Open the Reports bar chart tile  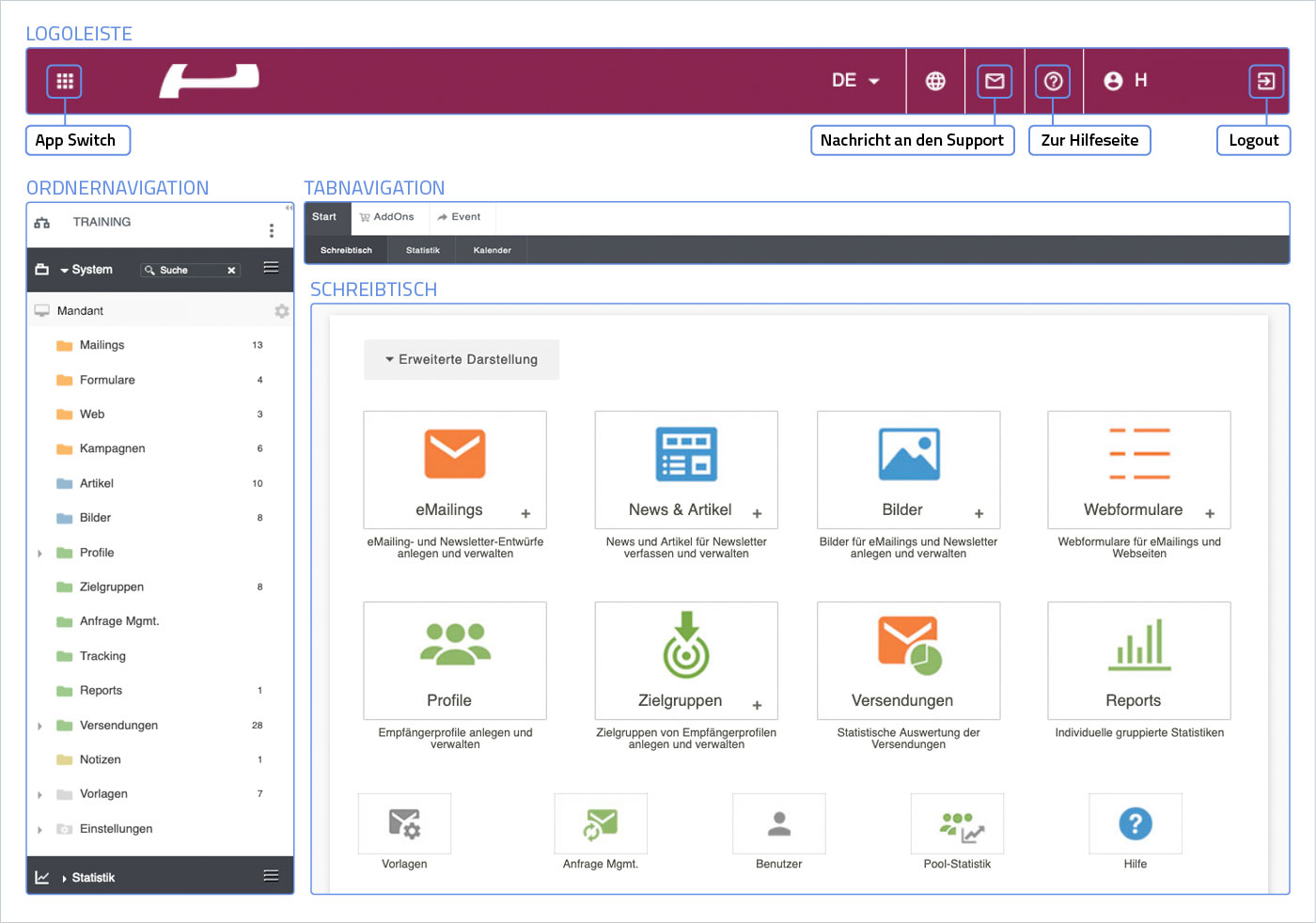pyautogui.click(x=1139, y=661)
